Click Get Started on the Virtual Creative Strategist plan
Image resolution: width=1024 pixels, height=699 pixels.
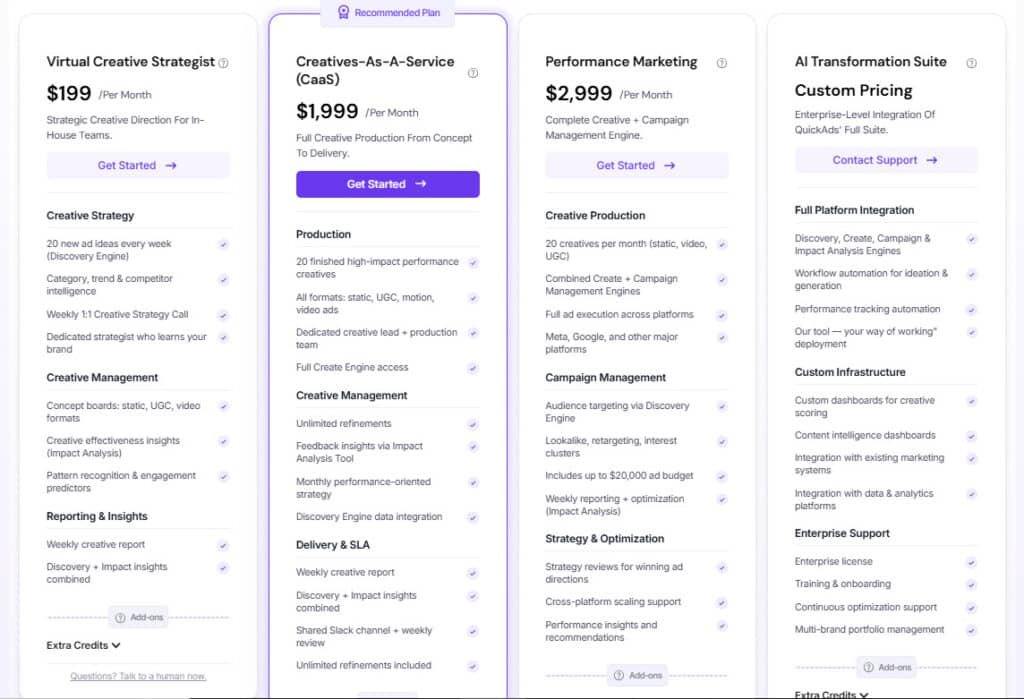point(137,164)
